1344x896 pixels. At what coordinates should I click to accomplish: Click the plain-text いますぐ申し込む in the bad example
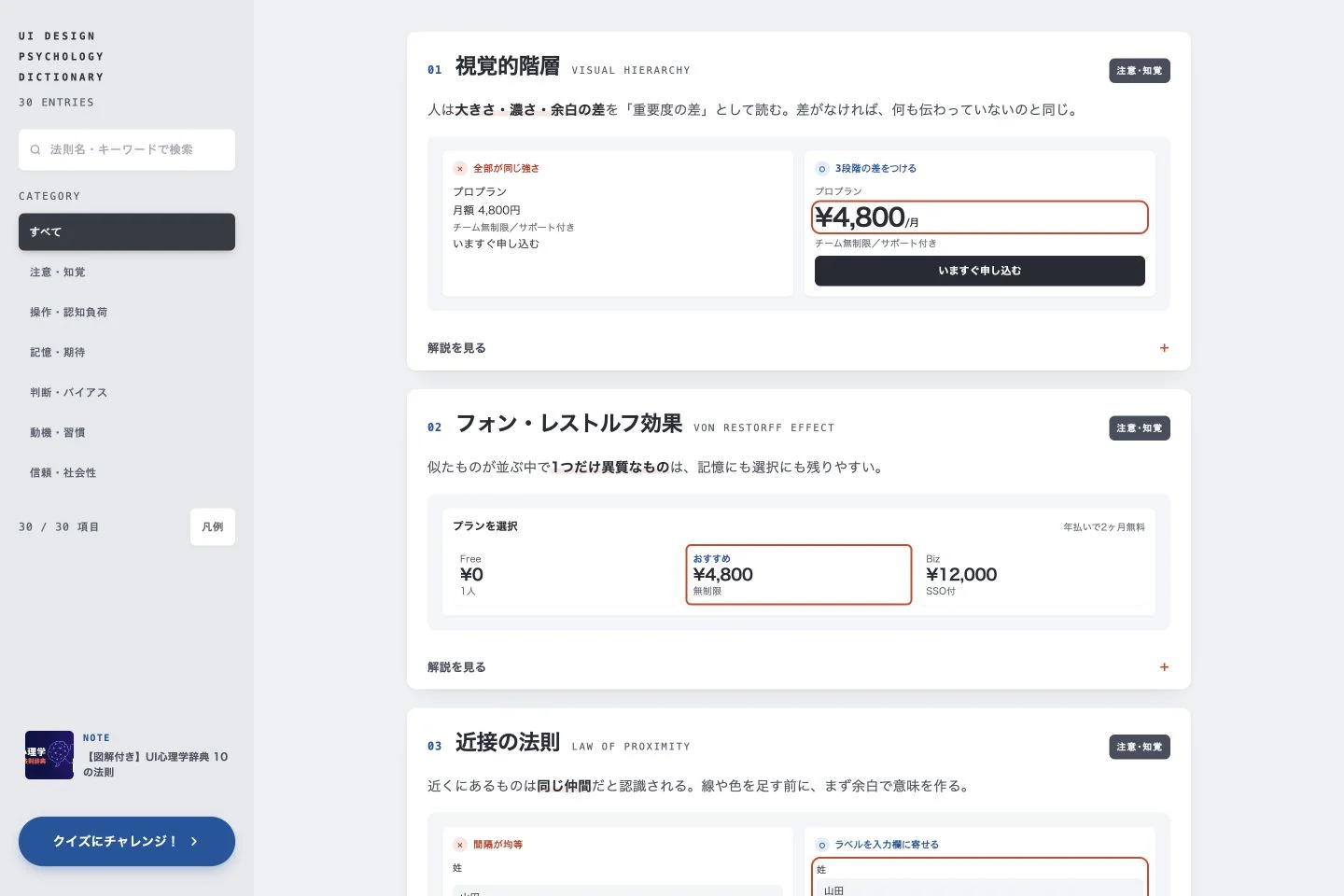(x=497, y=244)
